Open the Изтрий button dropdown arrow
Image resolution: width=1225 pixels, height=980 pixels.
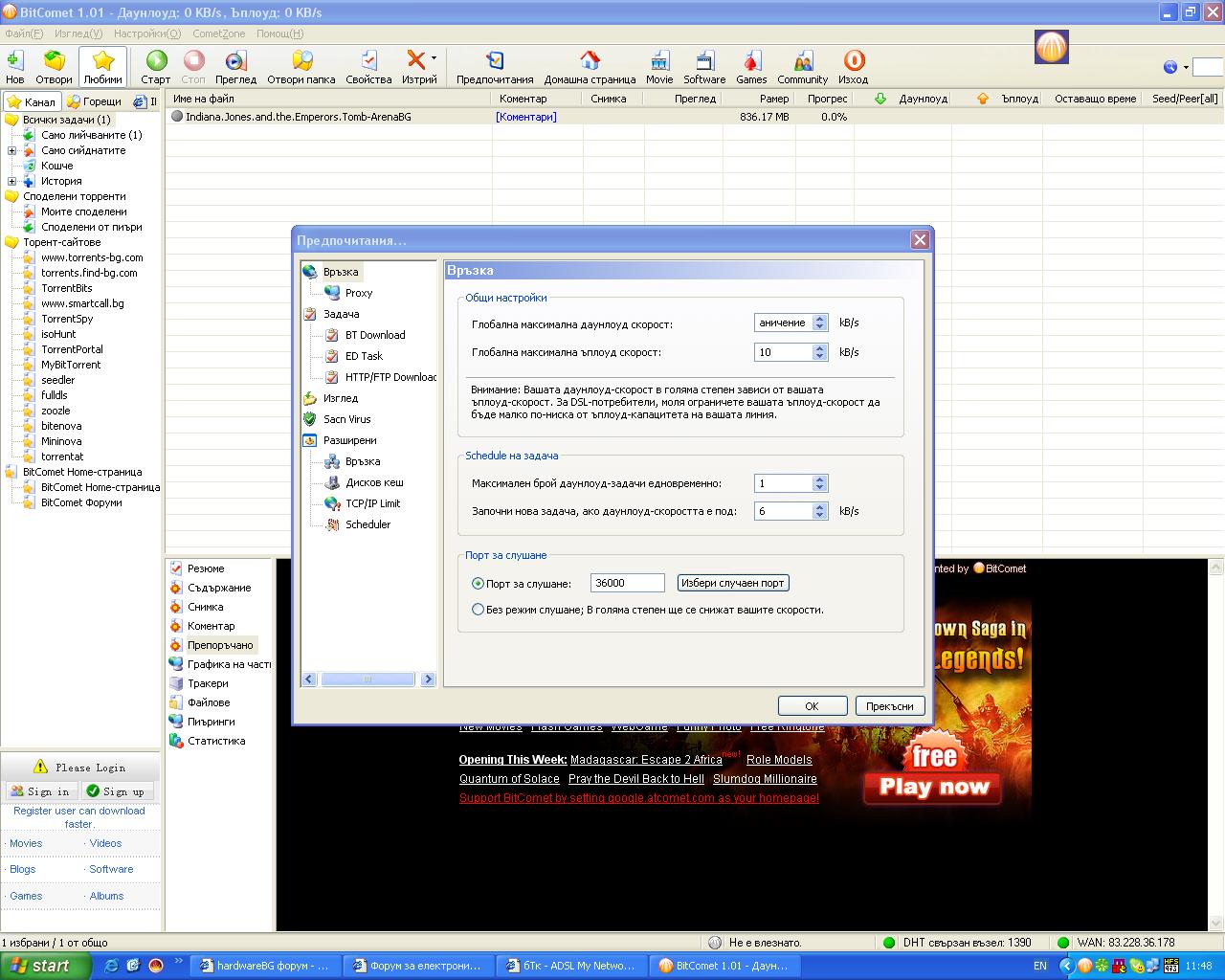[434, 59]
